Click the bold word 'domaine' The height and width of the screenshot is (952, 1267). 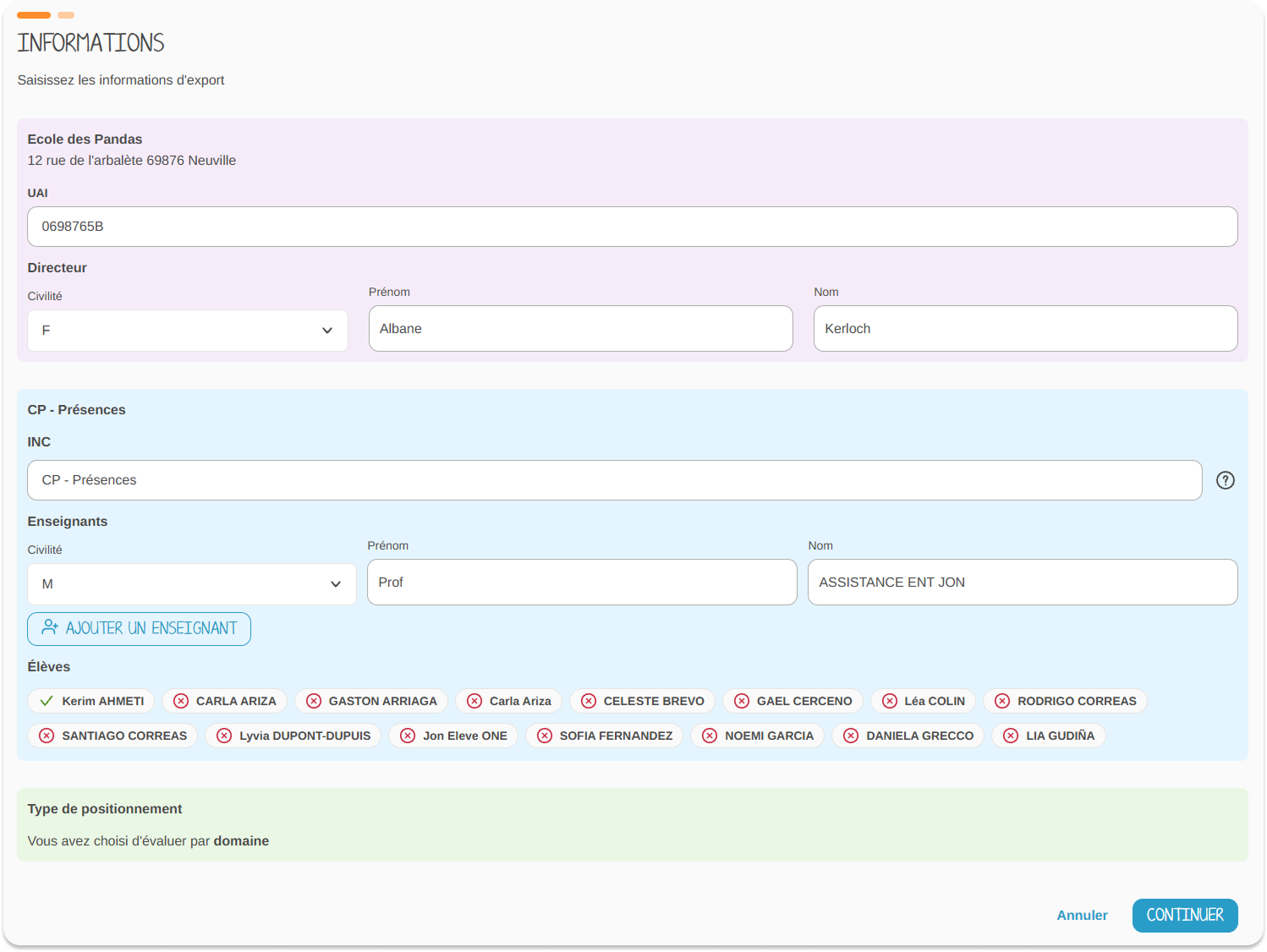pos(241,841)
